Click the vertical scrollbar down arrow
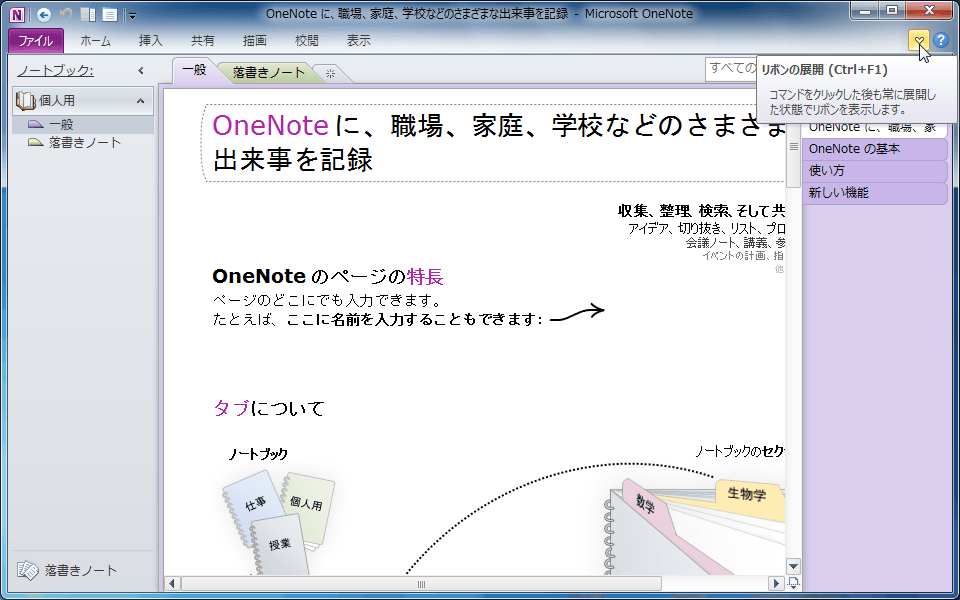This screenshot has height=600, width=960. (793, 566)
